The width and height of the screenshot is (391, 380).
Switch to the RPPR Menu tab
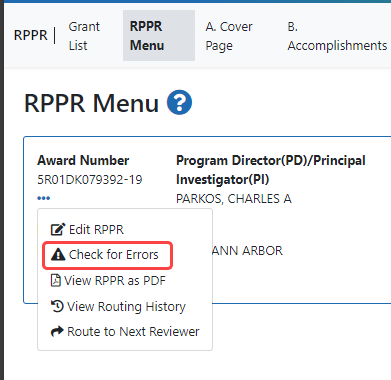click(159, 36)
